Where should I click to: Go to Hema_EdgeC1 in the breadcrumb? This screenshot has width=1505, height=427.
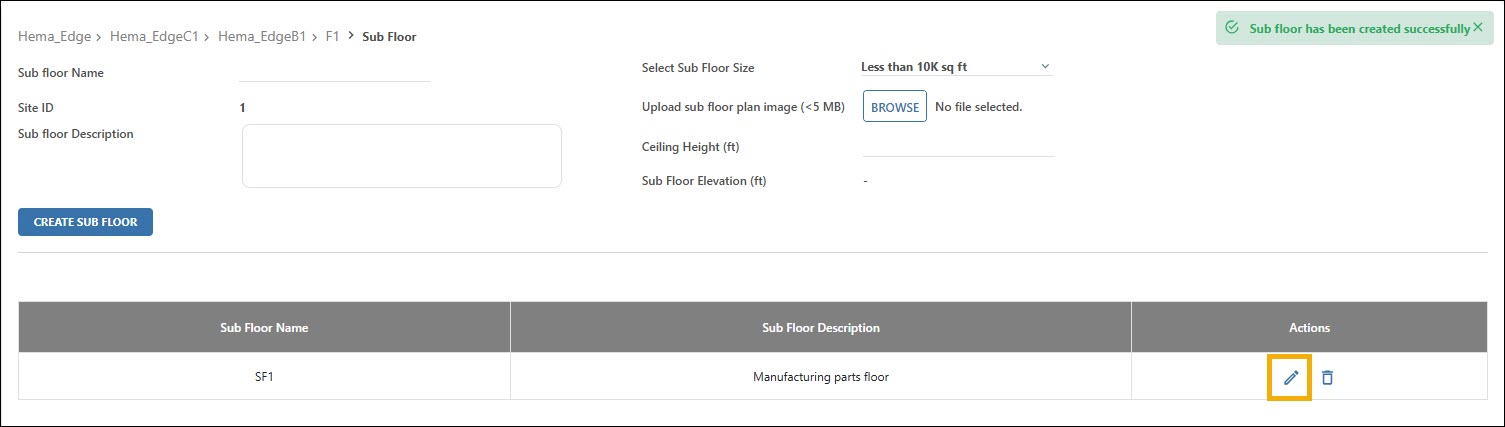tap(154, 37)
